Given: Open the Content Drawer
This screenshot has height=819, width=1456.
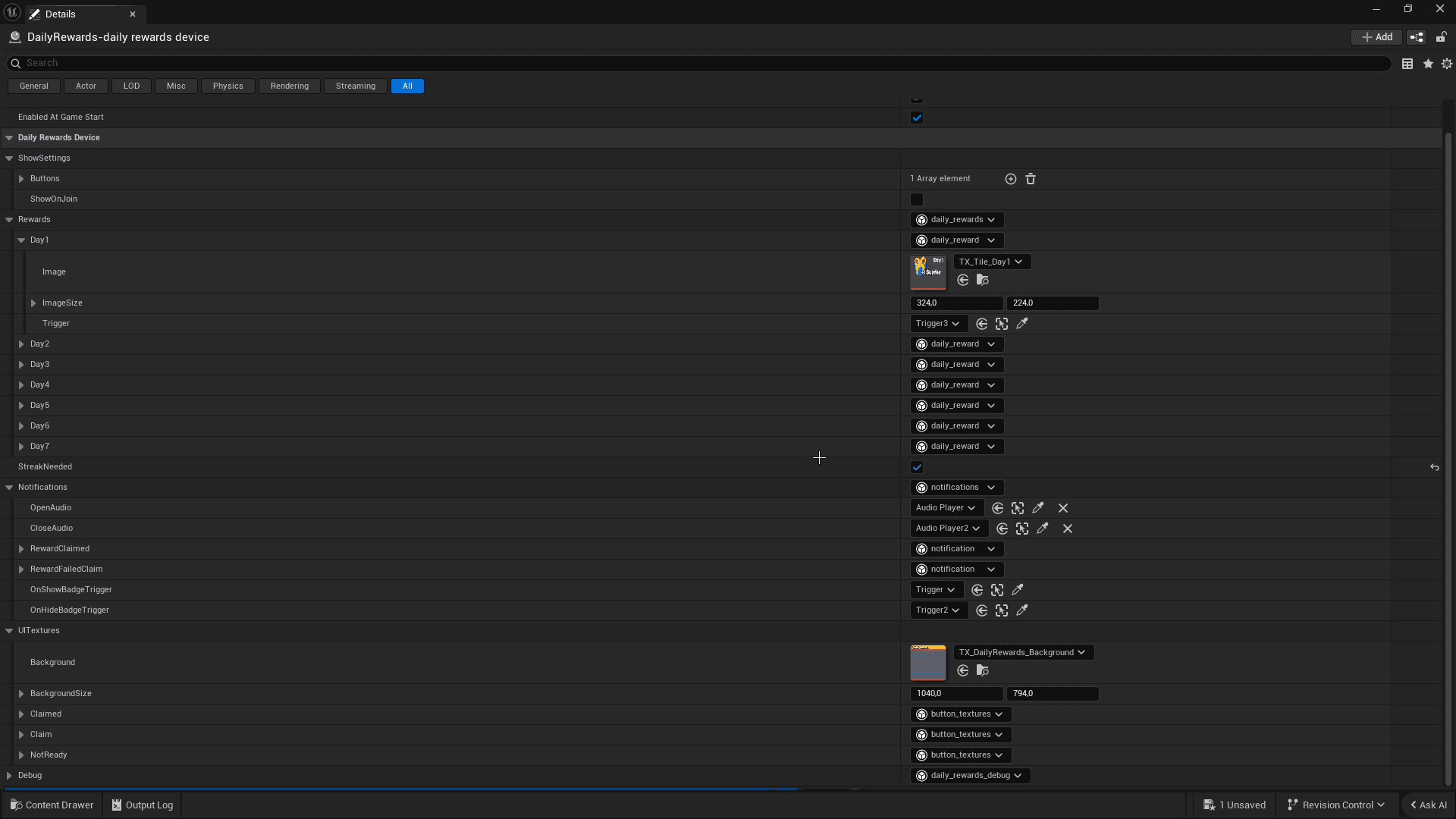Looking at the screenshot, I should (x=52, y=805).
